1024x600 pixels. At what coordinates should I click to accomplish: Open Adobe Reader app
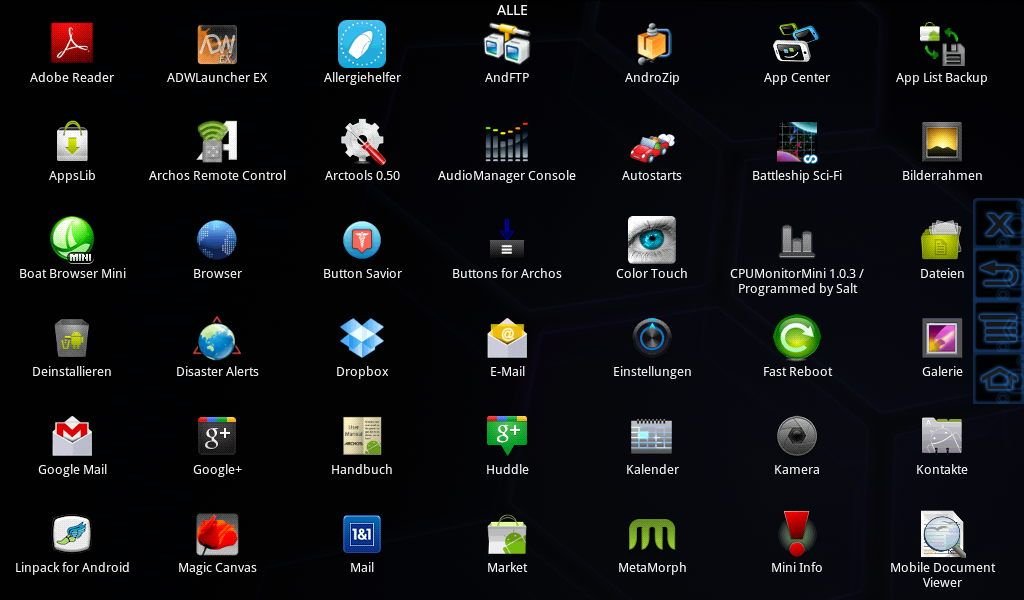(x=72, y=43)
